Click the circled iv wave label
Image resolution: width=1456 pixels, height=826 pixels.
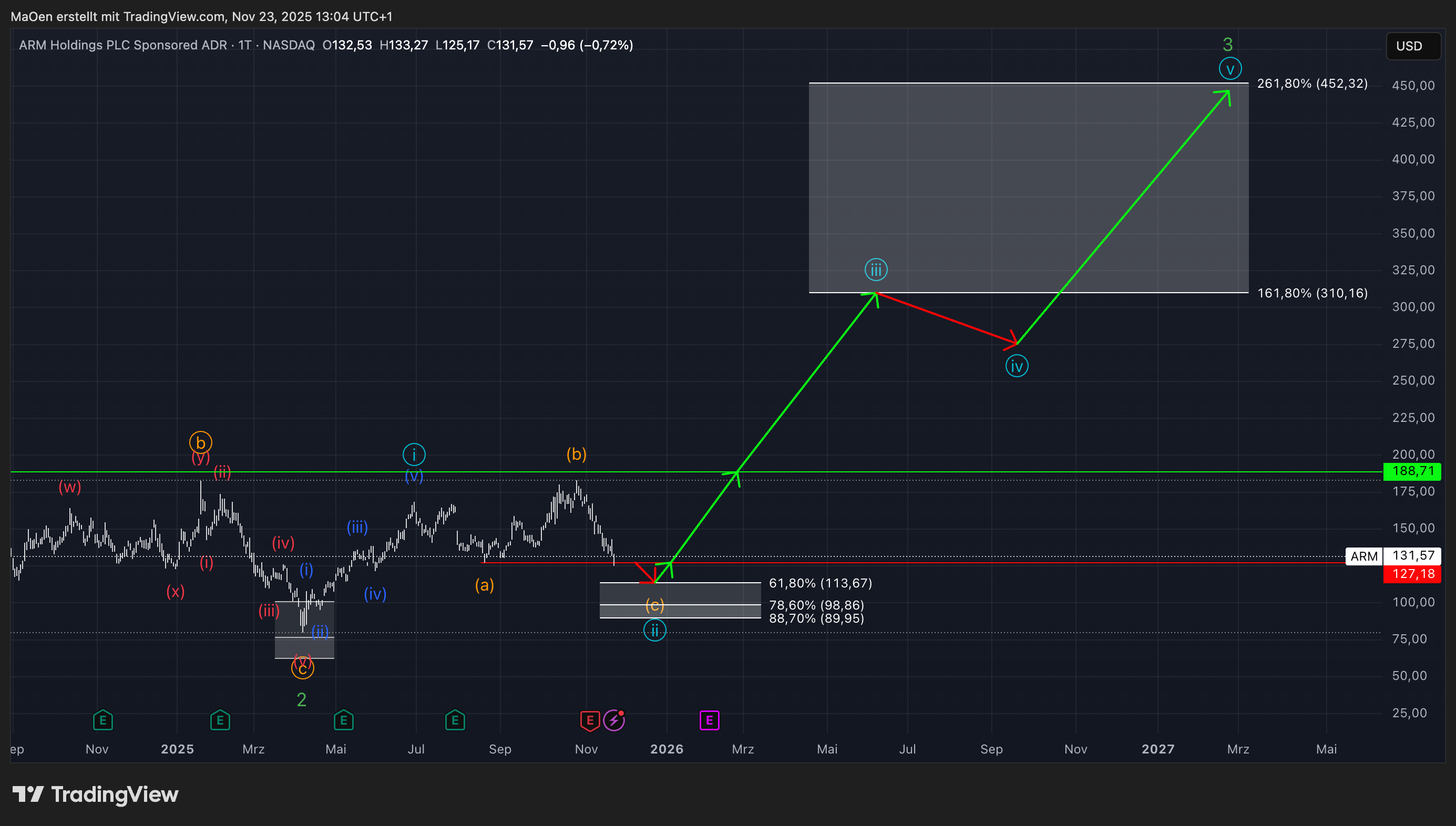pos(1016,366)
